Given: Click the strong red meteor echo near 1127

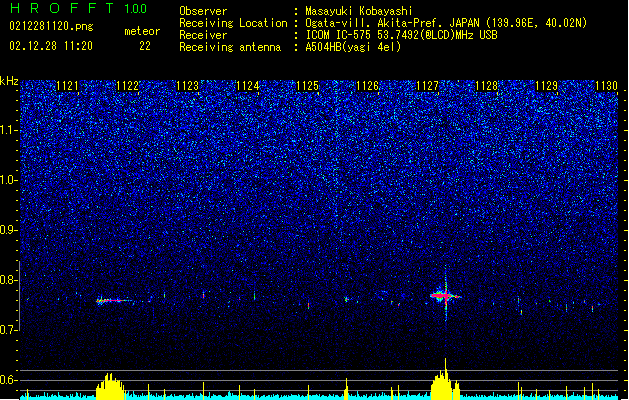Looking at the screenshot, I should click(x=444, y=296).
